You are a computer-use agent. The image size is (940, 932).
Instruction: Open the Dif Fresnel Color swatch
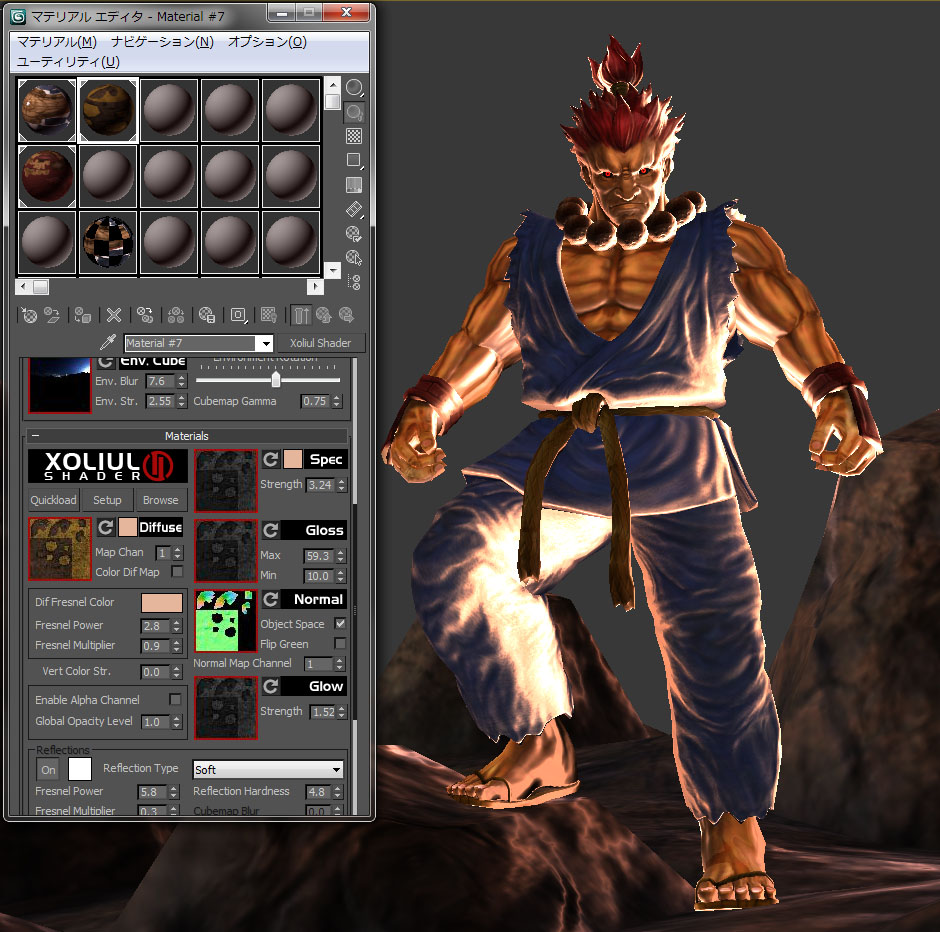[x=162, y=603]
